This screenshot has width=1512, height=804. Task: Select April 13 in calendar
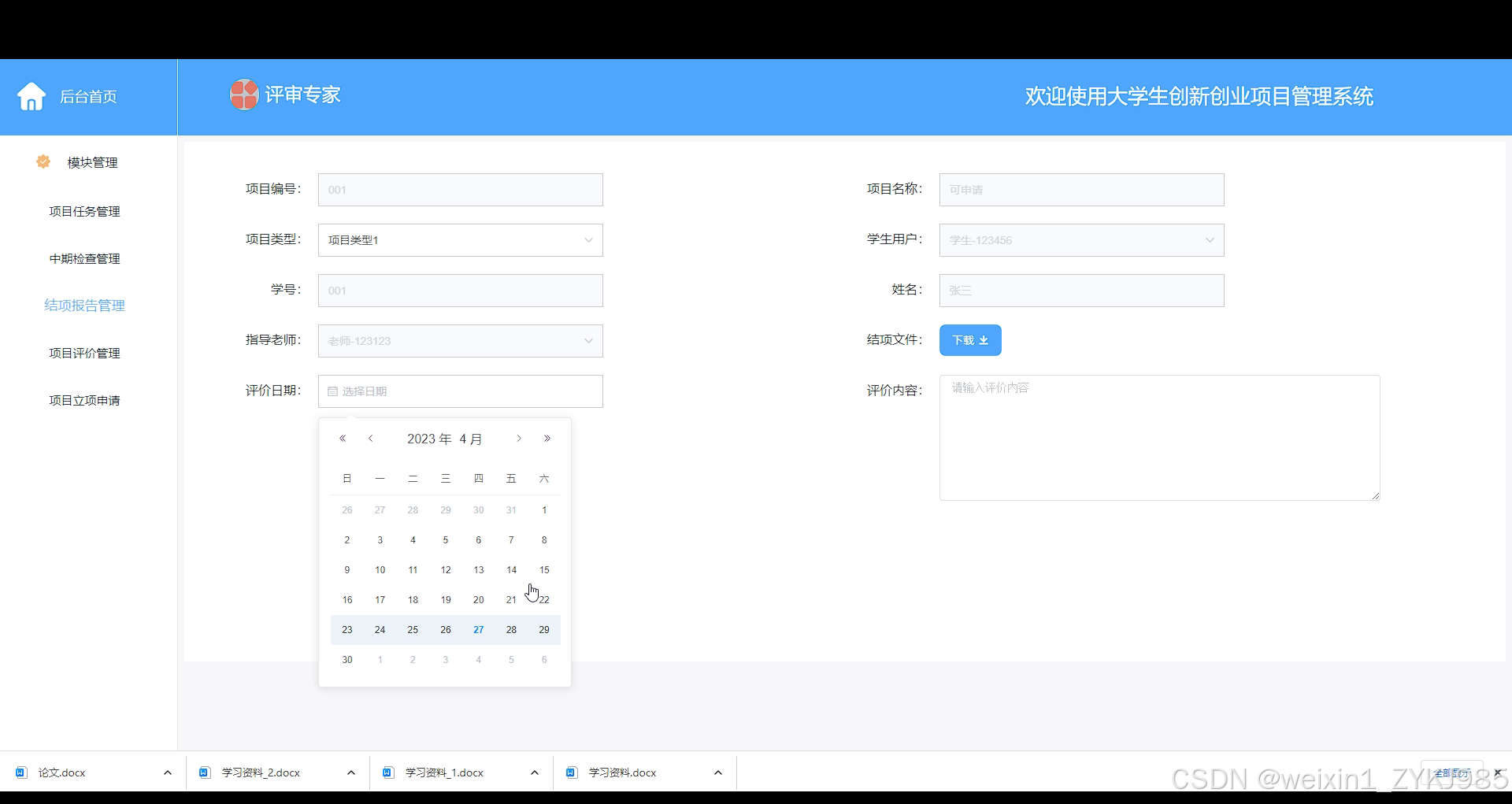(x=479, y=570)
